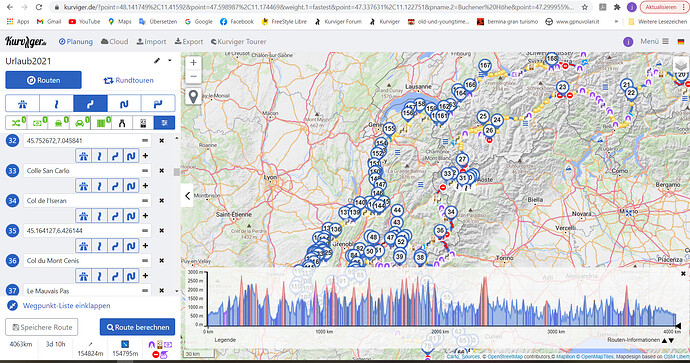Click the waypoint list scrollbar thumb
Viewport: 690px width, 363px height.
pyautogui.click(x=177, y=172)
